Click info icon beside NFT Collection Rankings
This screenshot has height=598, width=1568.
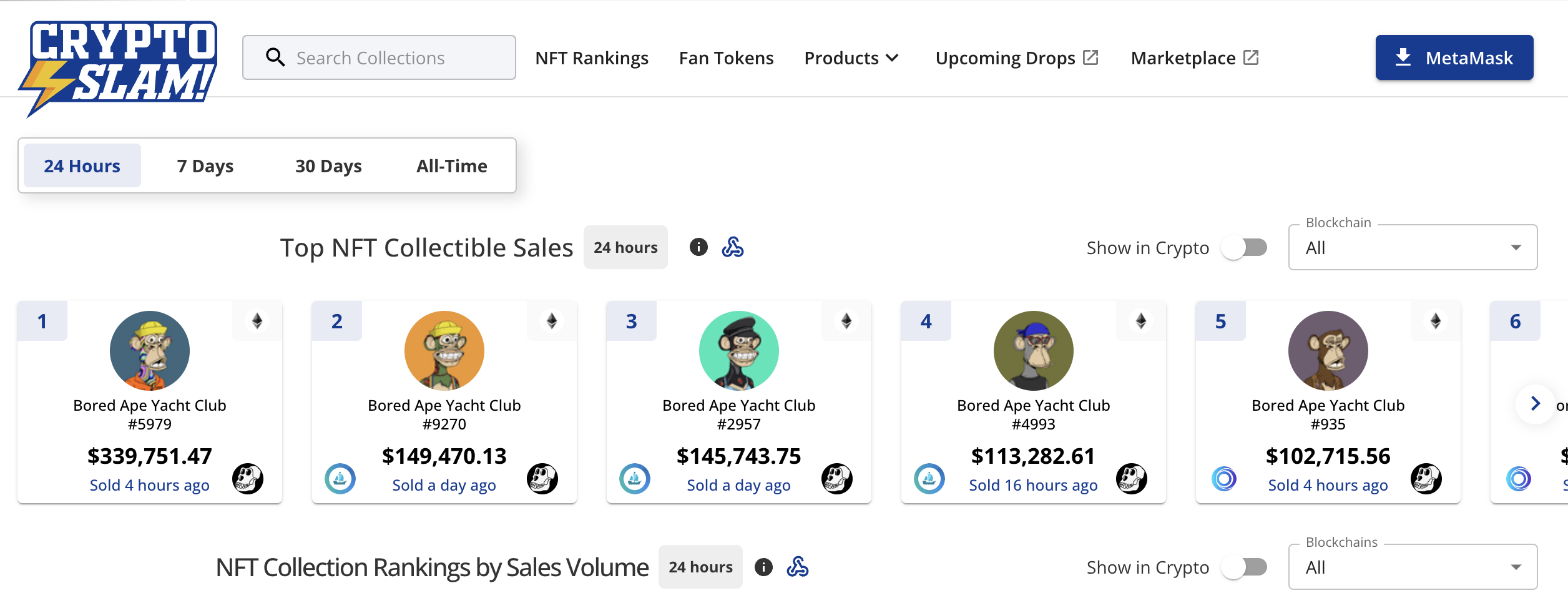tap(763, 567)
